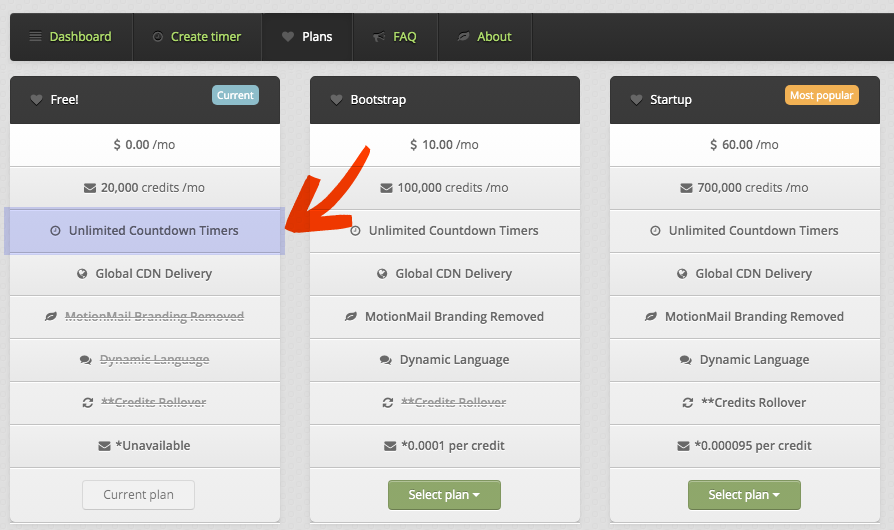Click the leaf icon in Bootstrap's MotionMail Branding Removed
Image resolution: width=894 pixels, height=530 pixels.
point(351,317)
